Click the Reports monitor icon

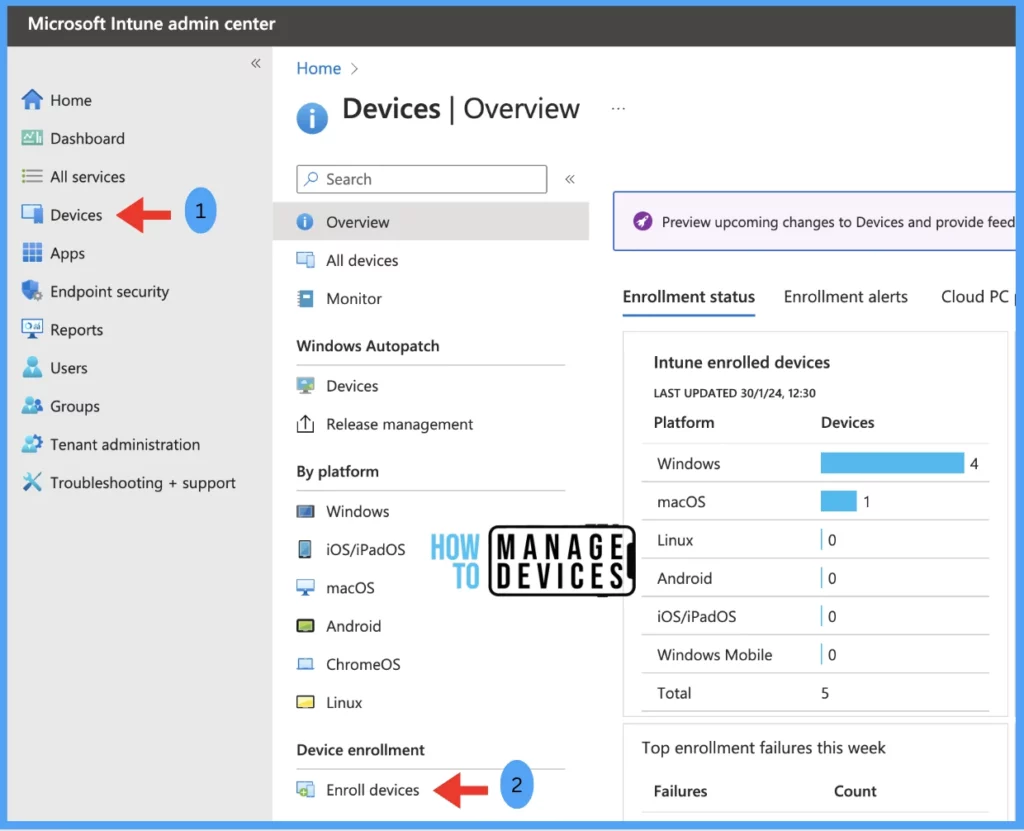coord(32,329)
